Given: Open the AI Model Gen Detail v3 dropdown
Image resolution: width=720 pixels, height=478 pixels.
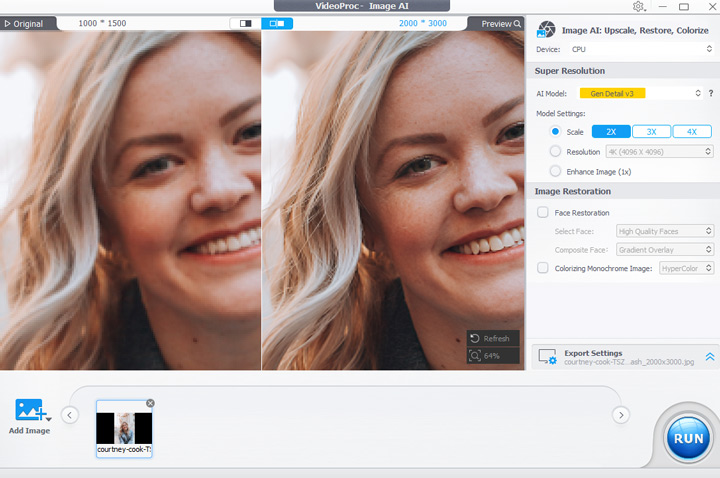Looking at the screenshot, I should pos(640,93).
